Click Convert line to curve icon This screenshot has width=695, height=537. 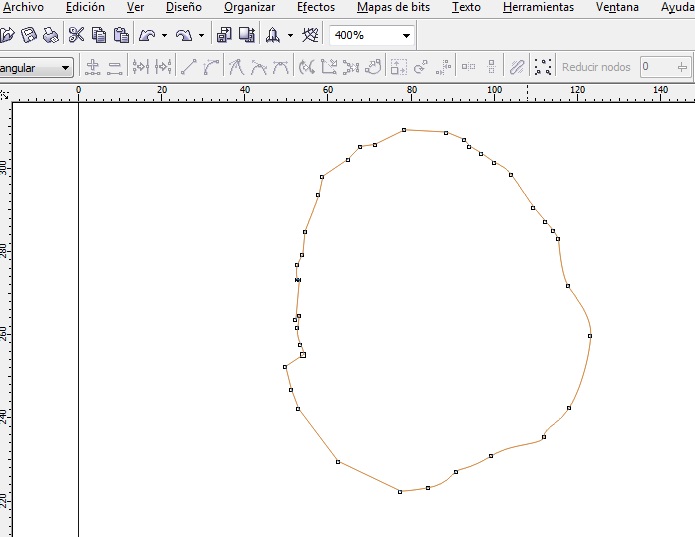(x=211, y=67)
